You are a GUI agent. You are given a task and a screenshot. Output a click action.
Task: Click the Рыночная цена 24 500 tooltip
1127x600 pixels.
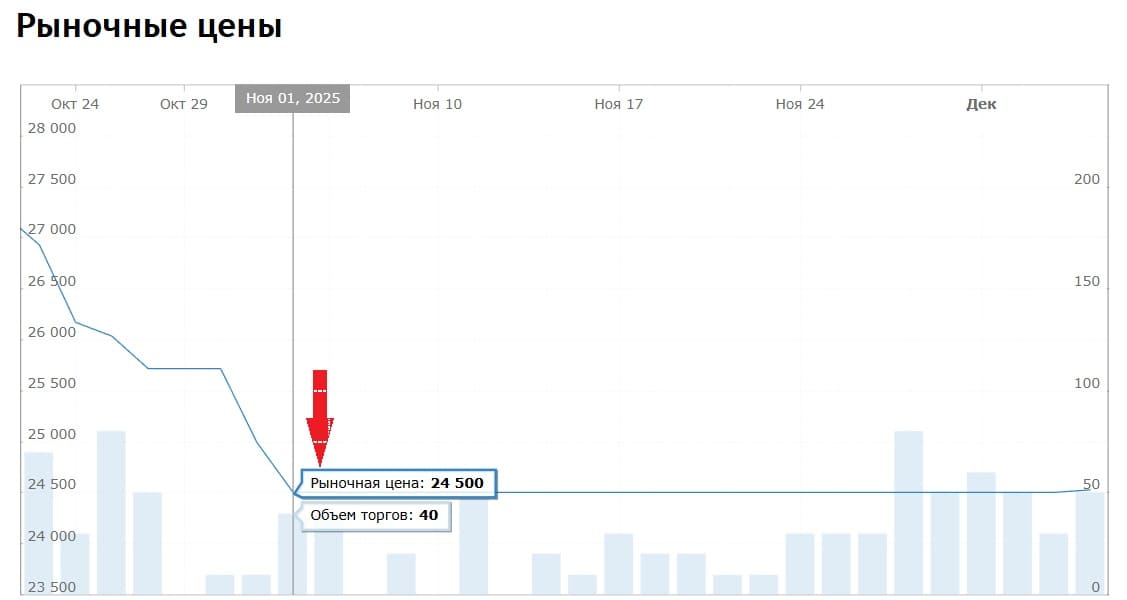tap(397, 483)
